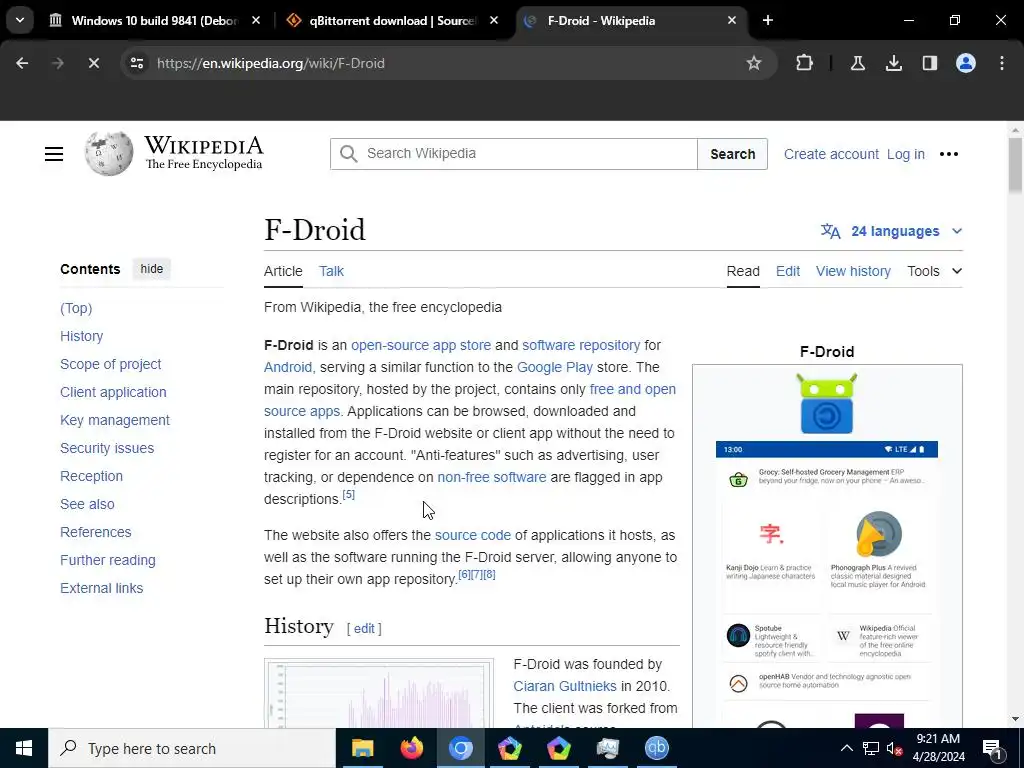The image size is (1024, 768).
Task: Select the Article tab
Action: point(283,271)
